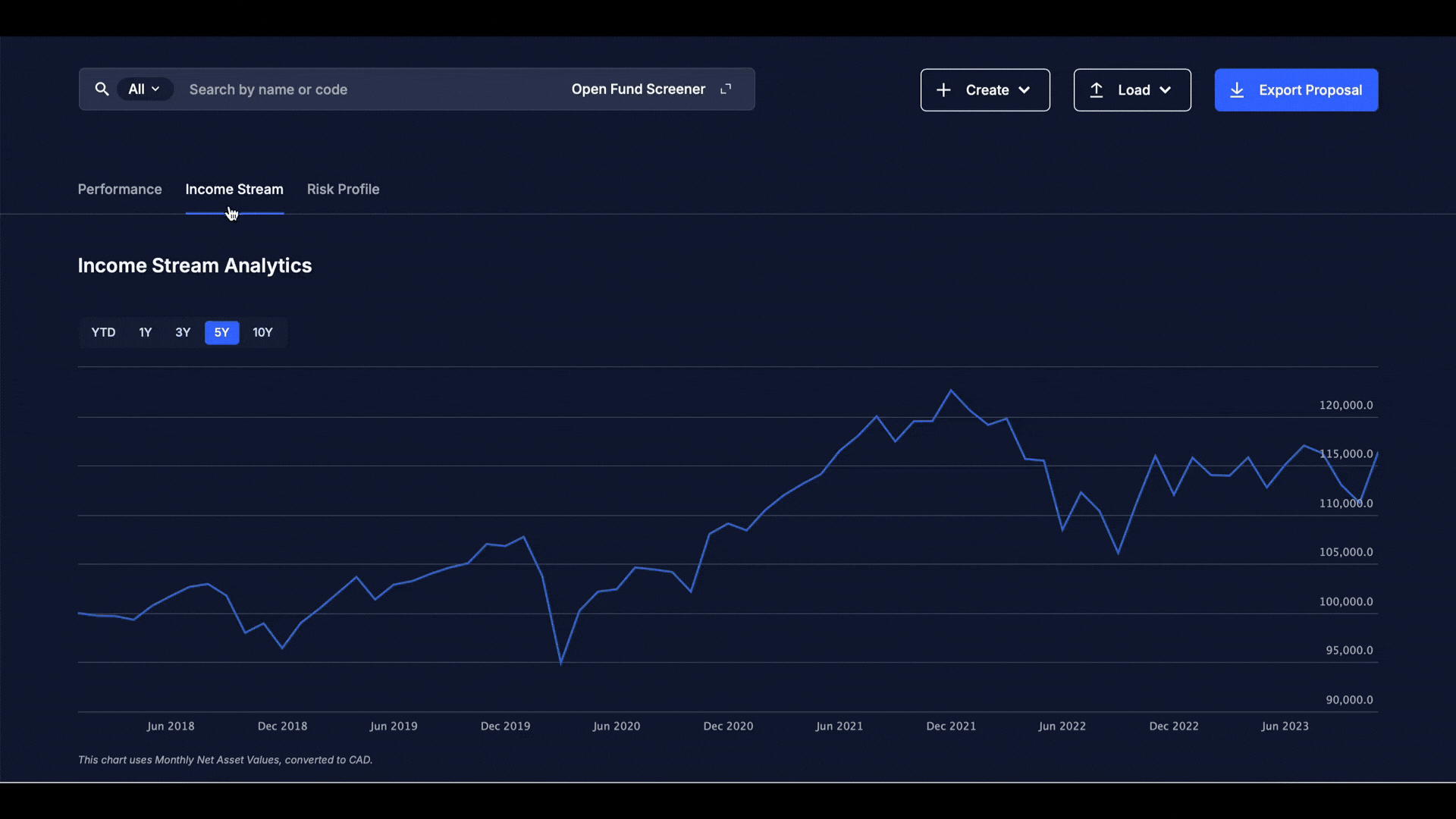Image resolution: width=1456 pixels, height=819 pixels.
Task: Click the expand icon beside Open Fund Screener
Action: pos(726,89)
